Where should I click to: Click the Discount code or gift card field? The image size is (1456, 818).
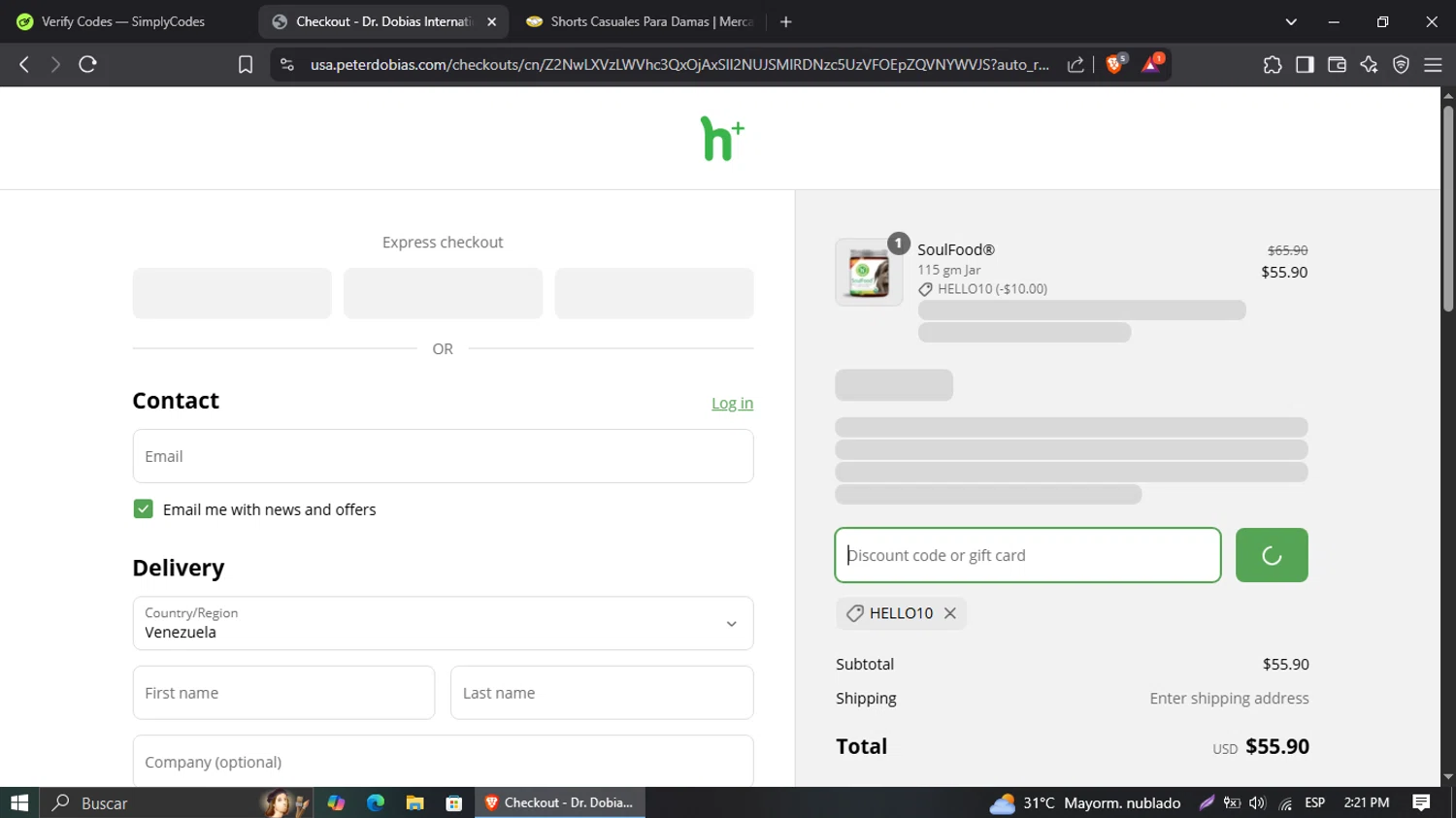(1028, 555)
